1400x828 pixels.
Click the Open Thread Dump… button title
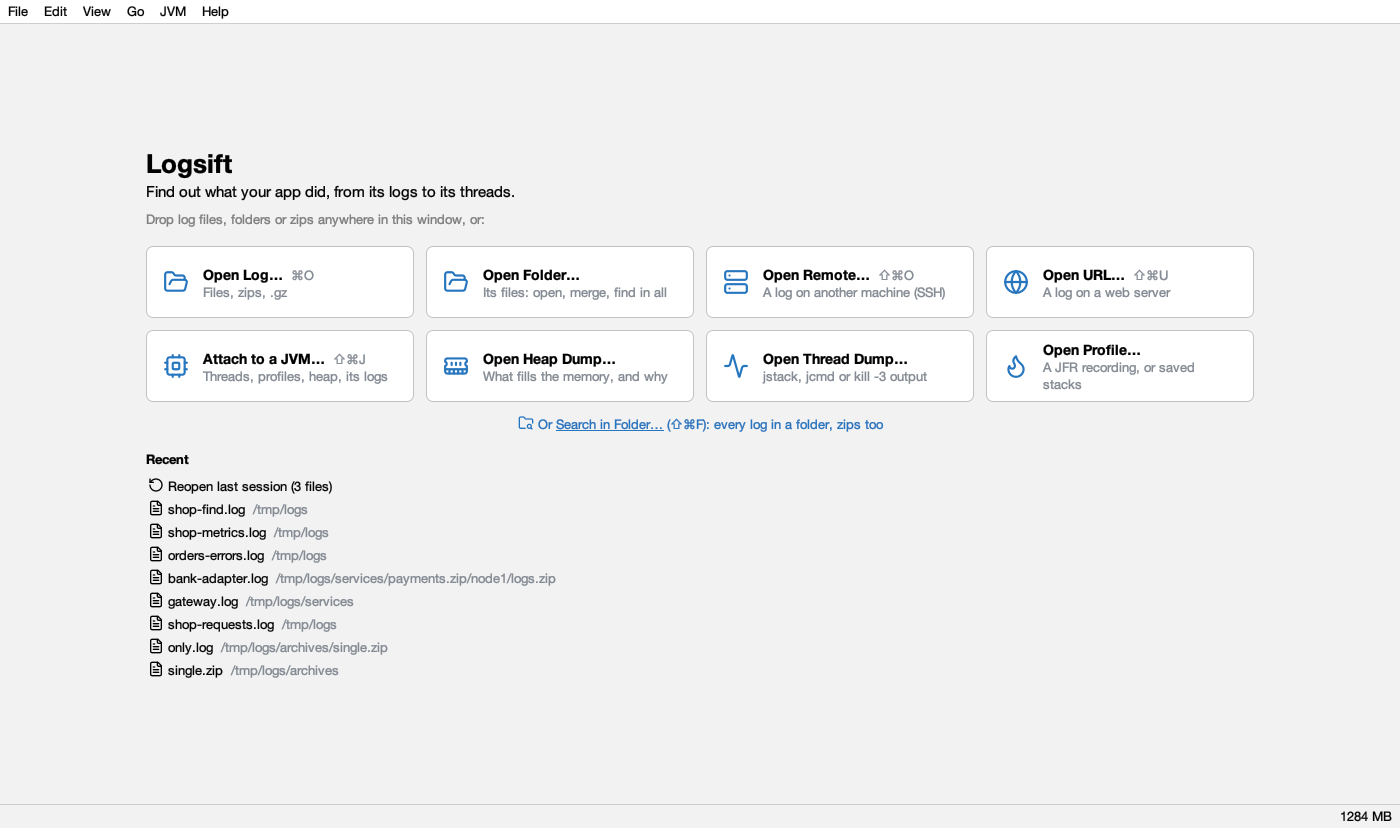pos(835,359)
